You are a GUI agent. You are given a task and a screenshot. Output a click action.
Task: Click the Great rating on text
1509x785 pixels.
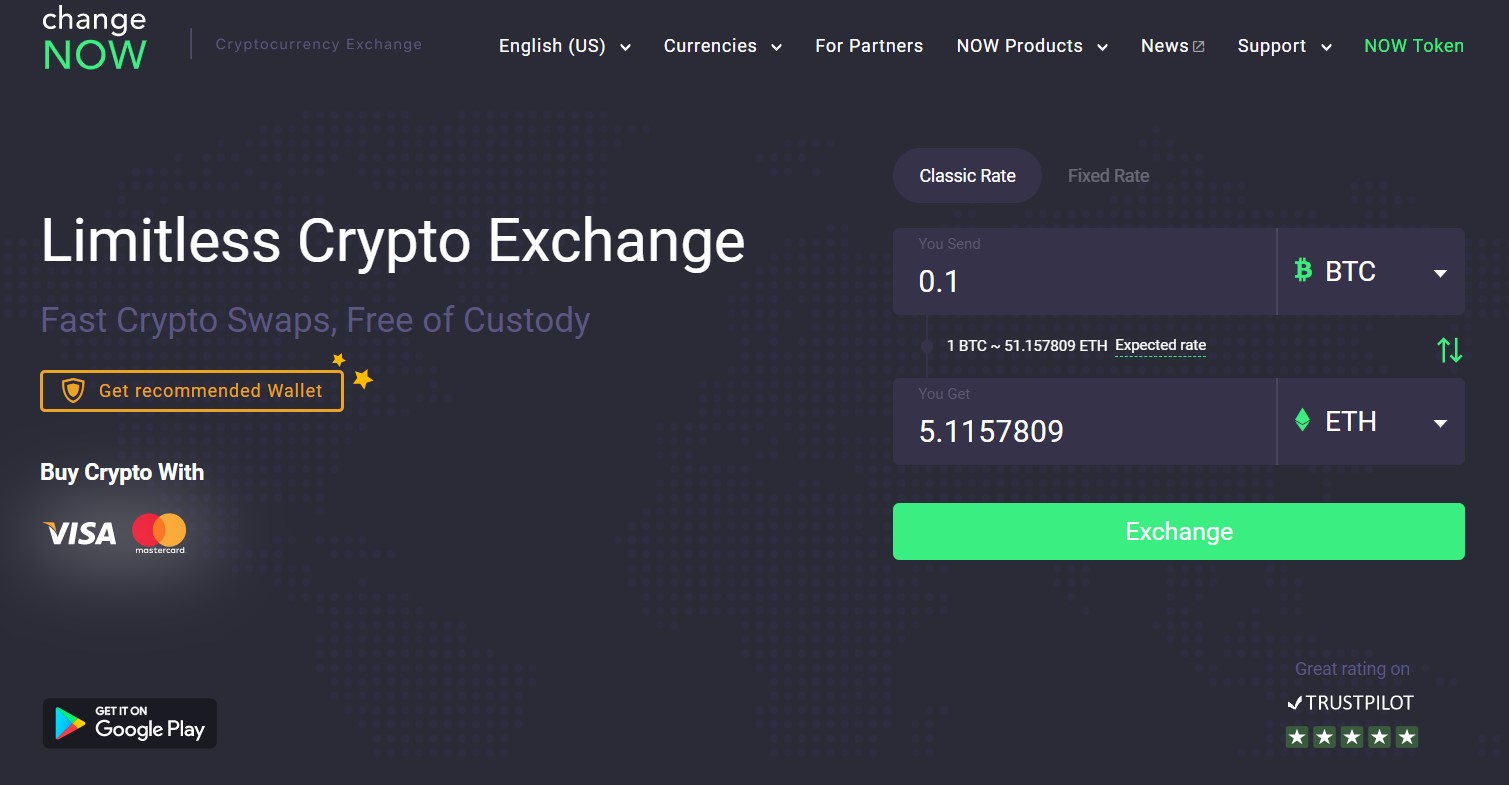[1352, 669]
